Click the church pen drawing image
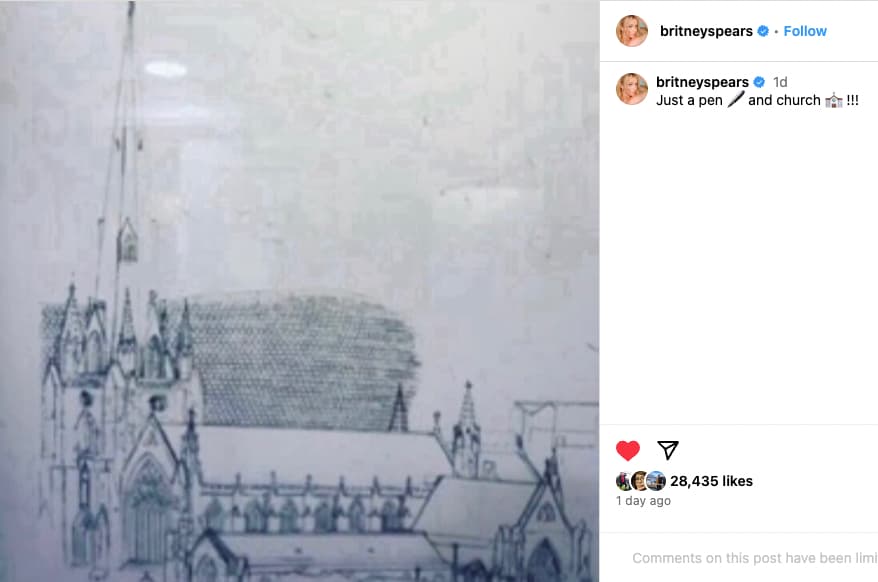The width and height of the screenshot is (878, 582). pyautogui.click(x=300, y=291)
